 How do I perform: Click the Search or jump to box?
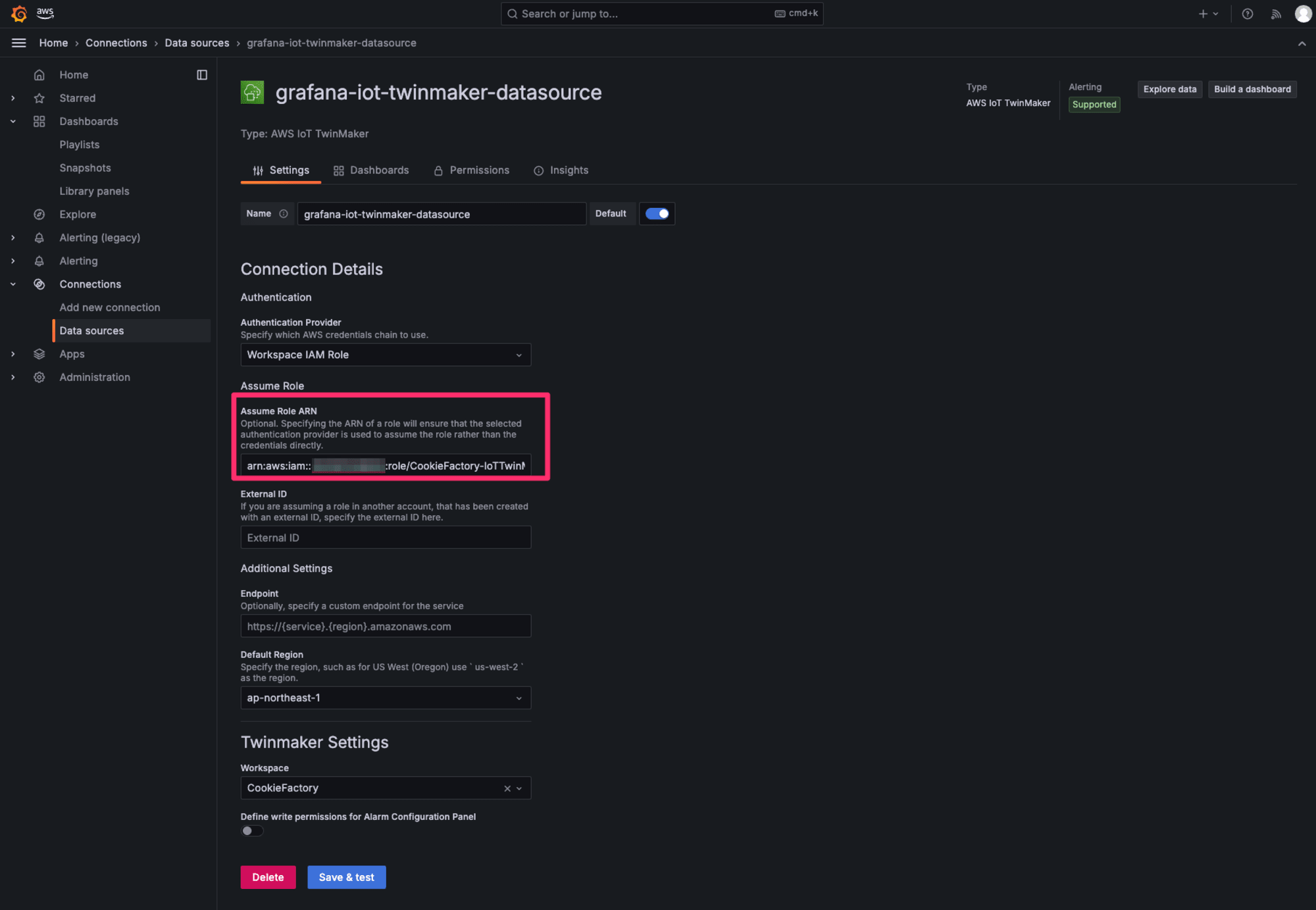662,14
